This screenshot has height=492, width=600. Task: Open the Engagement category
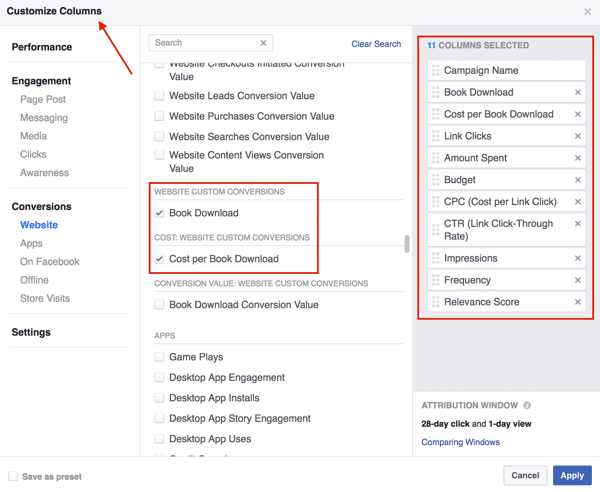pos(41,81)
